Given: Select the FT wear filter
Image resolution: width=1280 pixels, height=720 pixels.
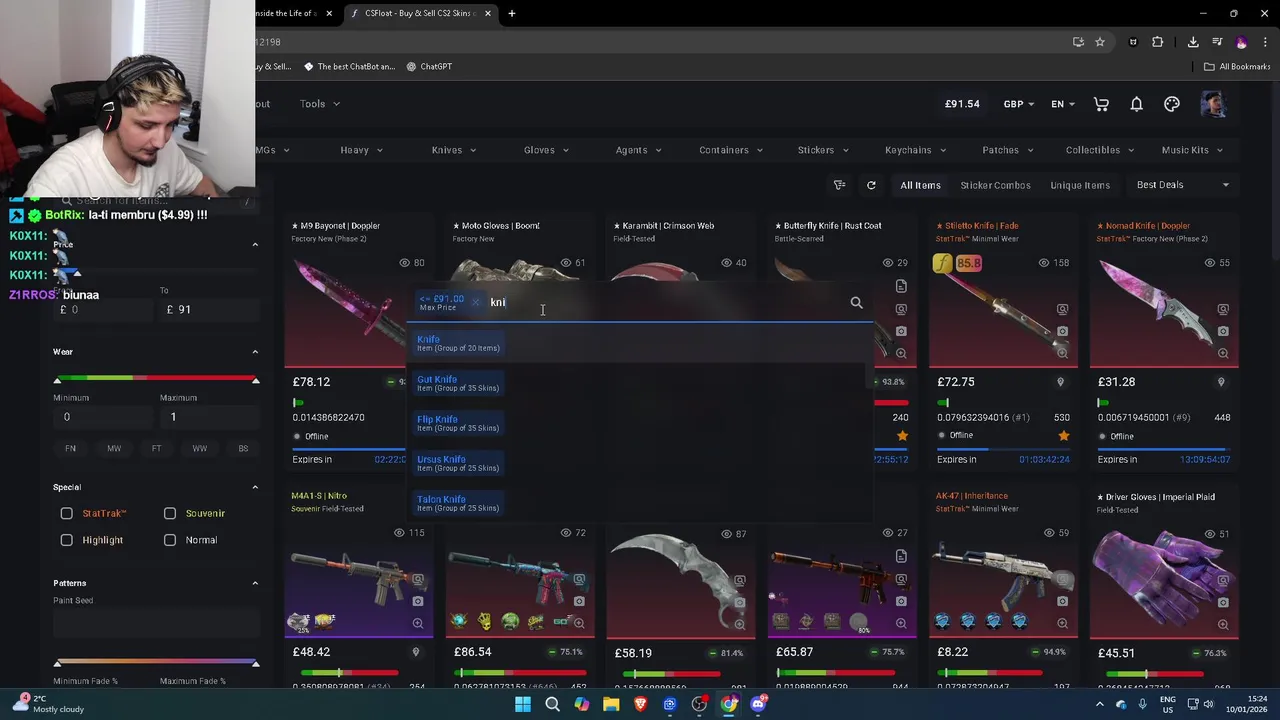Looking at the screenshot, I should pos(156,448).
